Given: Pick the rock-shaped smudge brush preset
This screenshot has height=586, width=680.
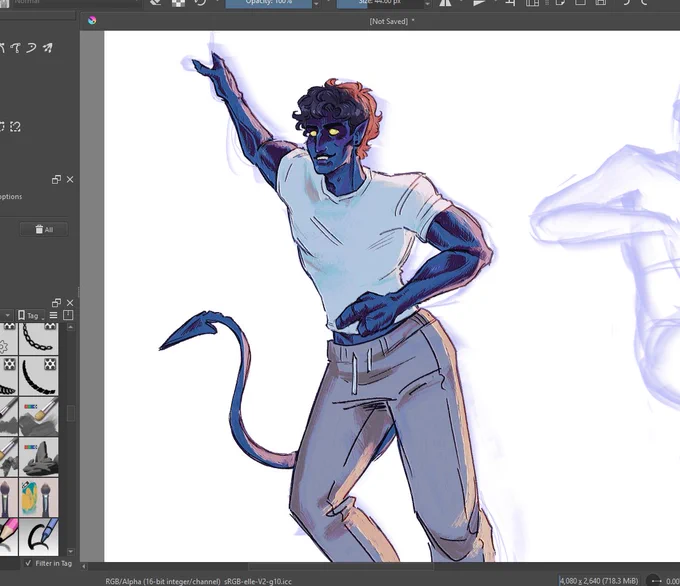Looking at the screenshot, I should (39, 457).
